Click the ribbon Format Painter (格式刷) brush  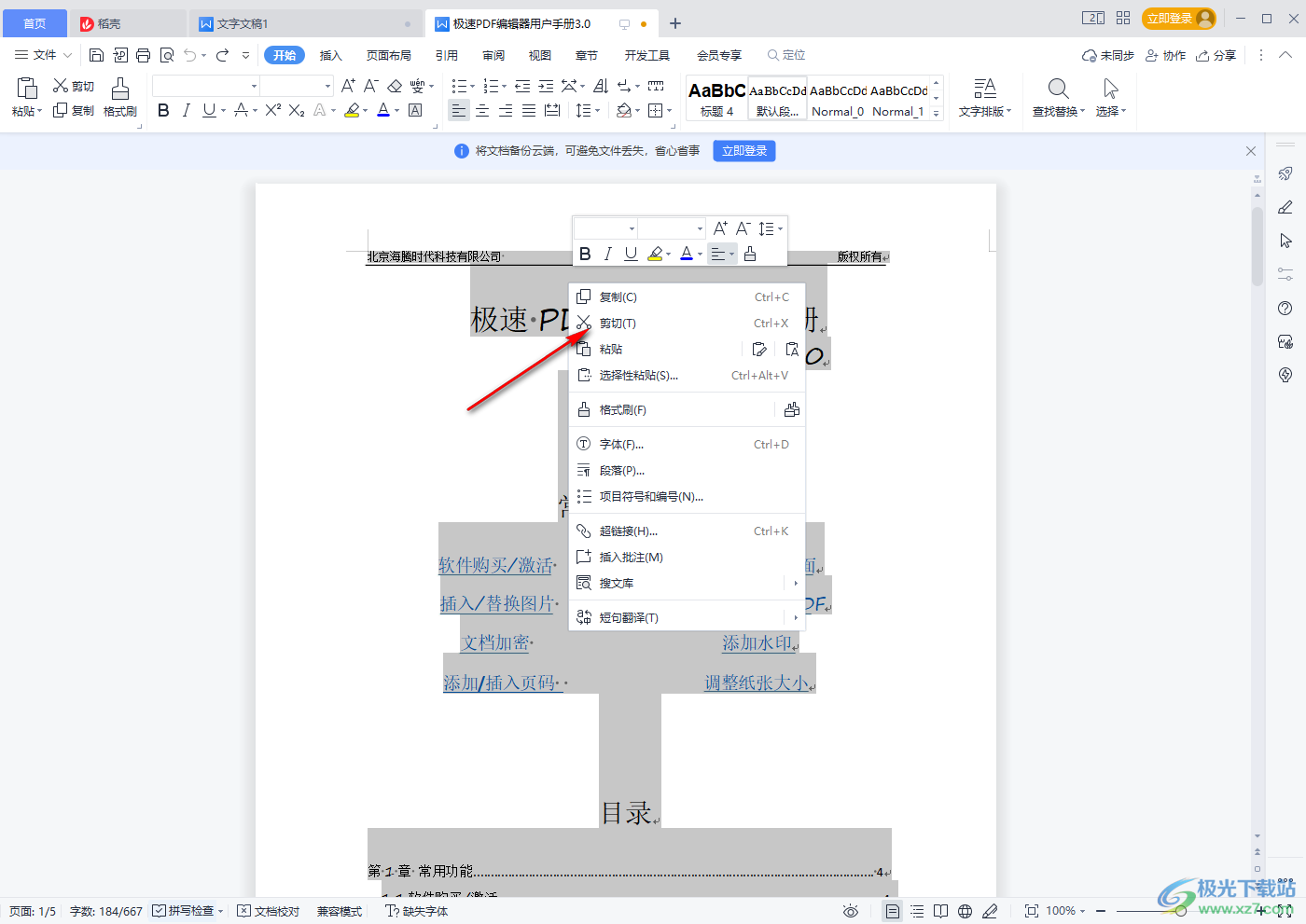120,97
